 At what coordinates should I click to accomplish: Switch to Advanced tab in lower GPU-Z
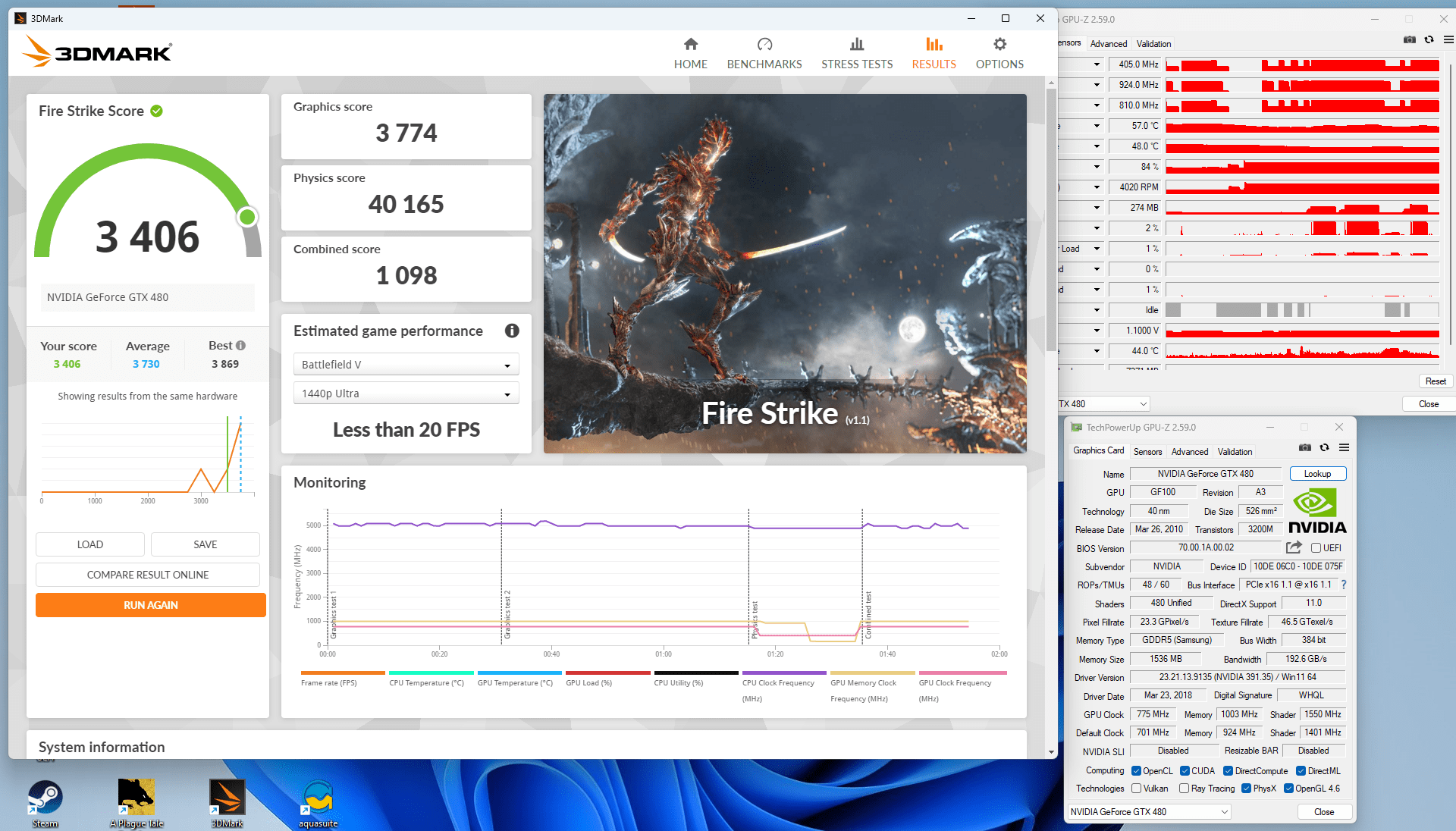click(x=1189, y=452)
